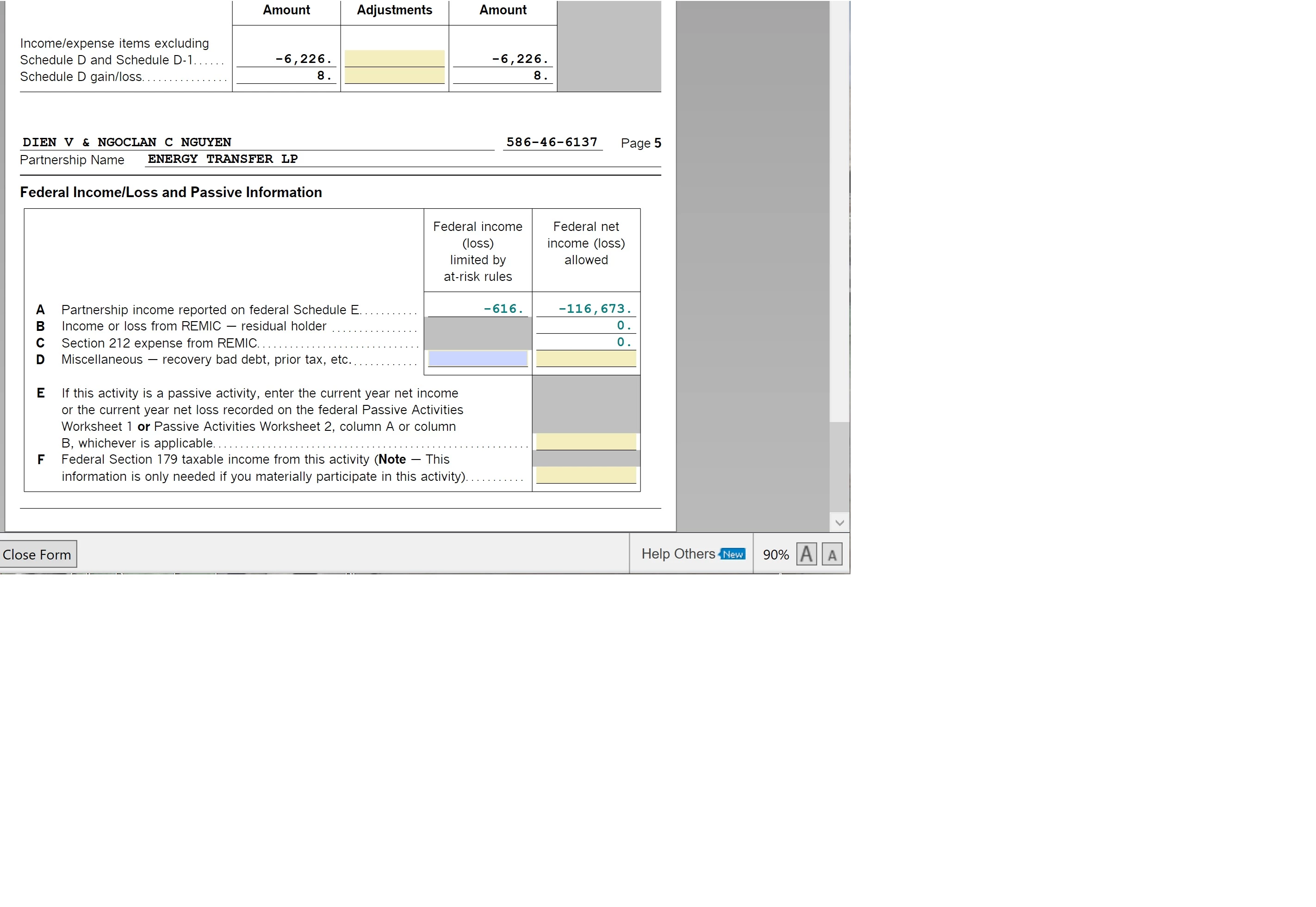Click blue Line D at-risk Miscellaneous field
The width and height of the screenshot is (1316, 907).
pos(478,359)
